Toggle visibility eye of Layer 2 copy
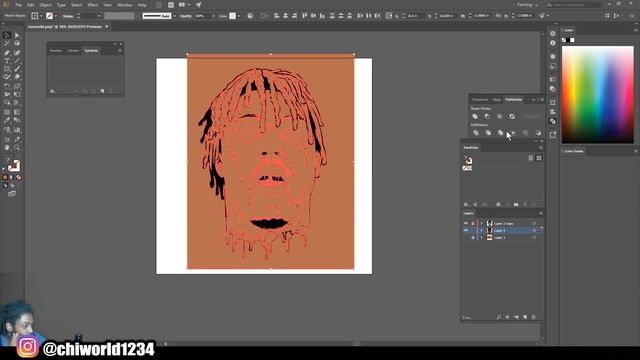 point(466,224)
